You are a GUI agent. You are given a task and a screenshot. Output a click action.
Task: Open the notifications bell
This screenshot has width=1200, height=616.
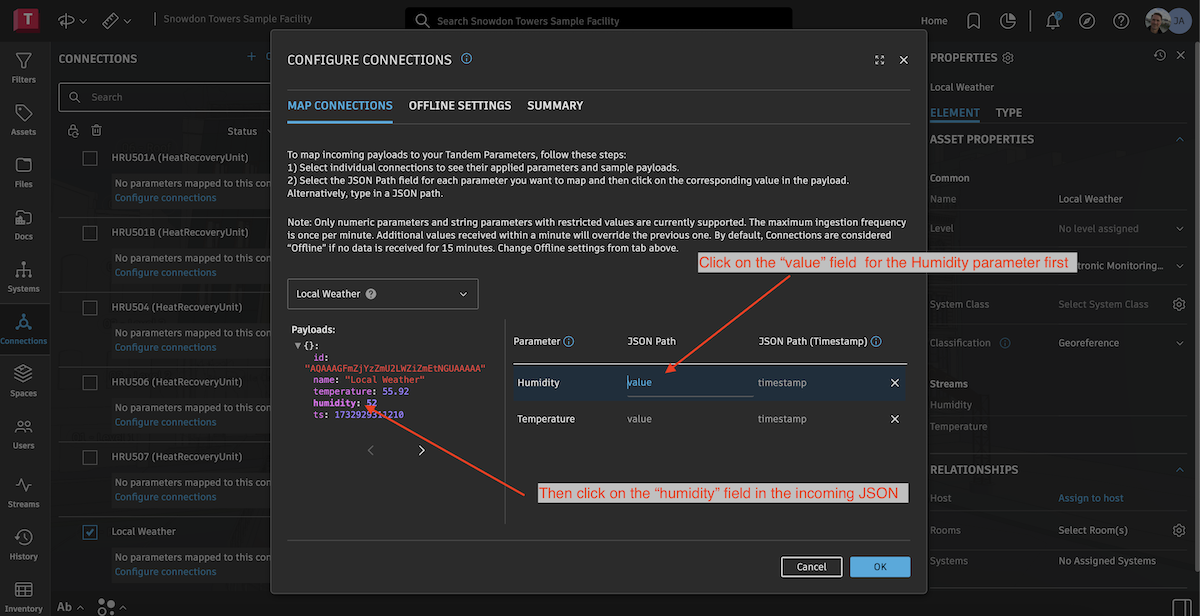(1052, 21)
